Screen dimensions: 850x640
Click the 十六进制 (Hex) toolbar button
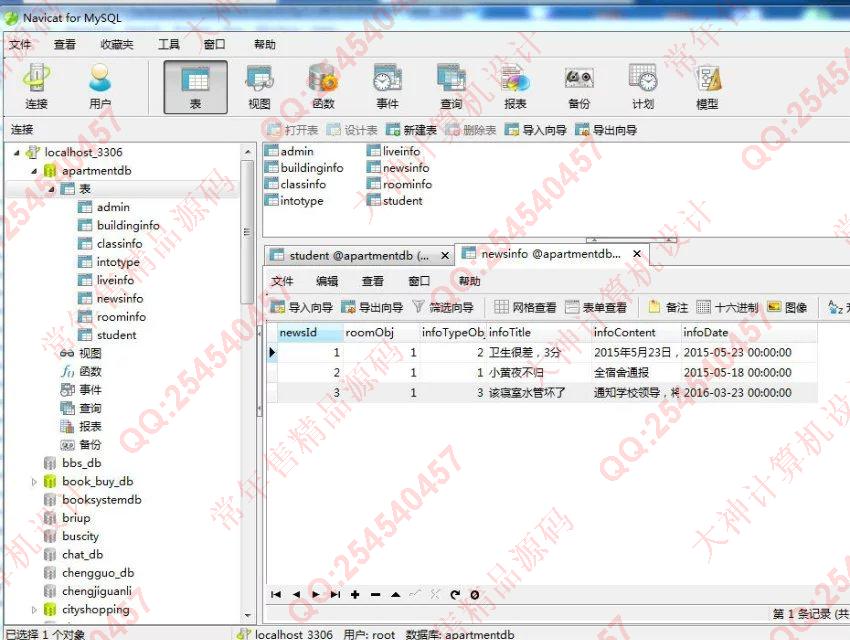(x=727, y=307)
